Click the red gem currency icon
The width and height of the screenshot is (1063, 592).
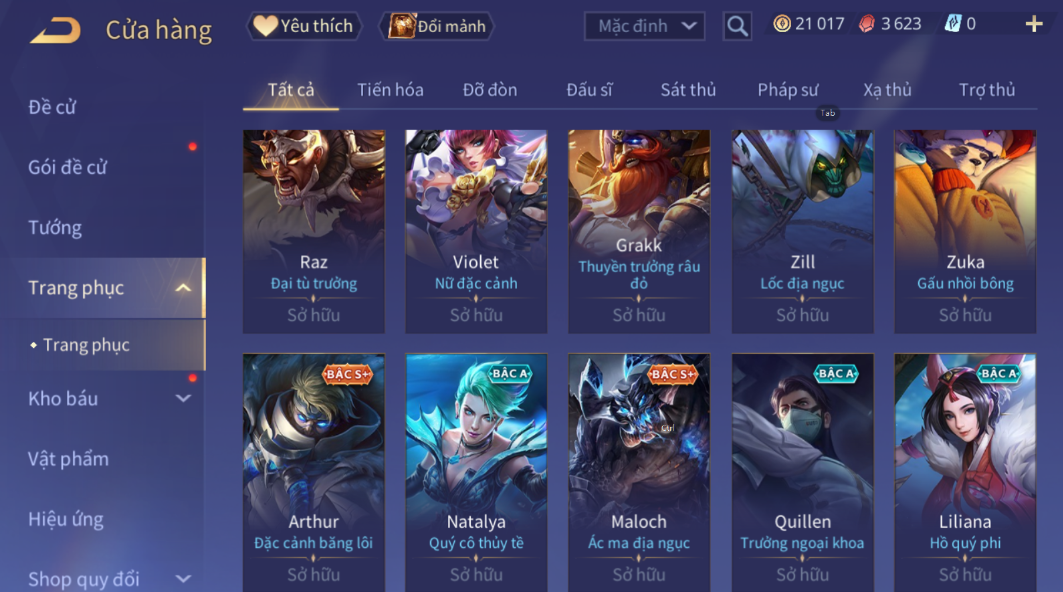point(866,24)
